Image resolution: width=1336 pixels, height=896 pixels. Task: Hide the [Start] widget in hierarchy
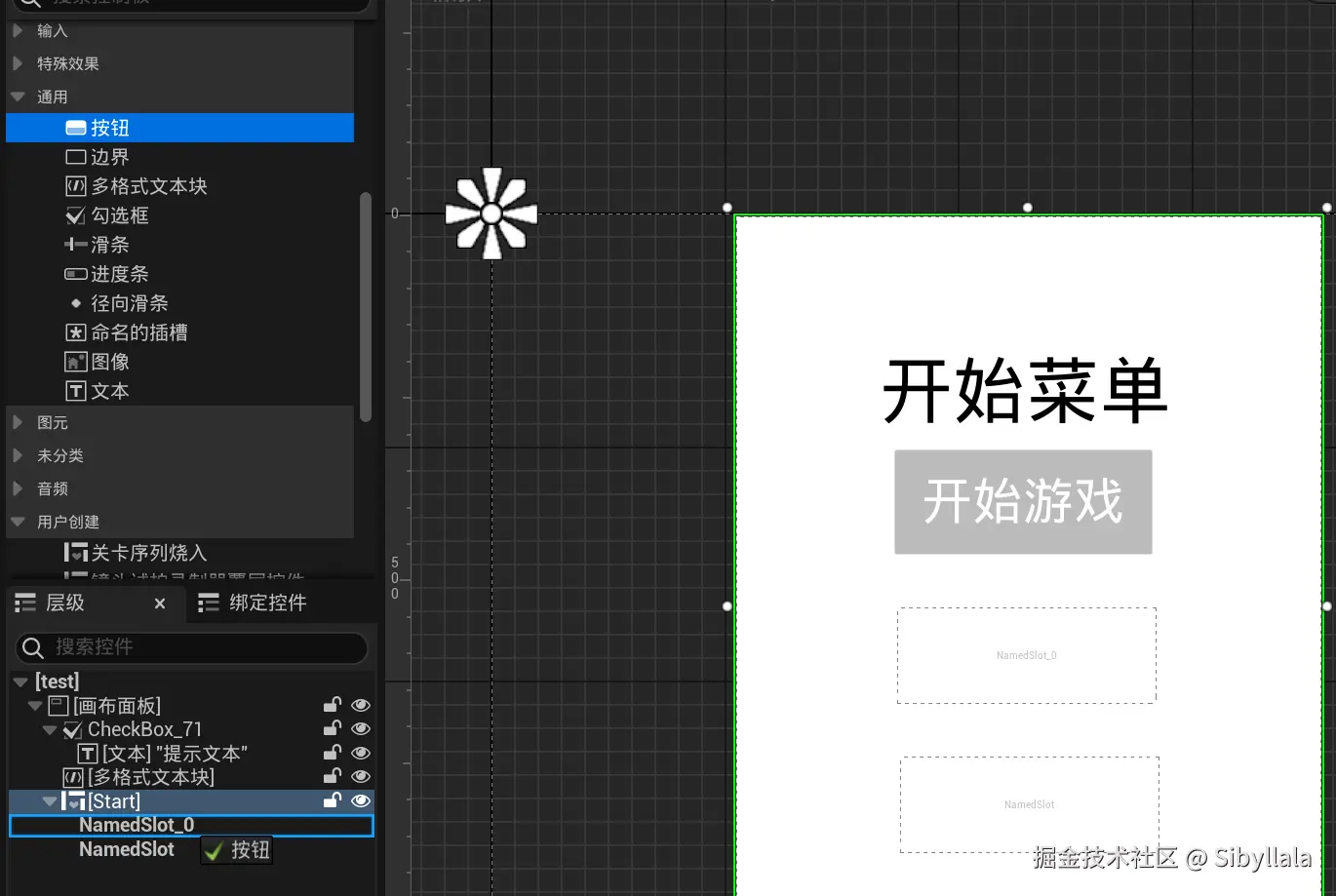(361, 800)
